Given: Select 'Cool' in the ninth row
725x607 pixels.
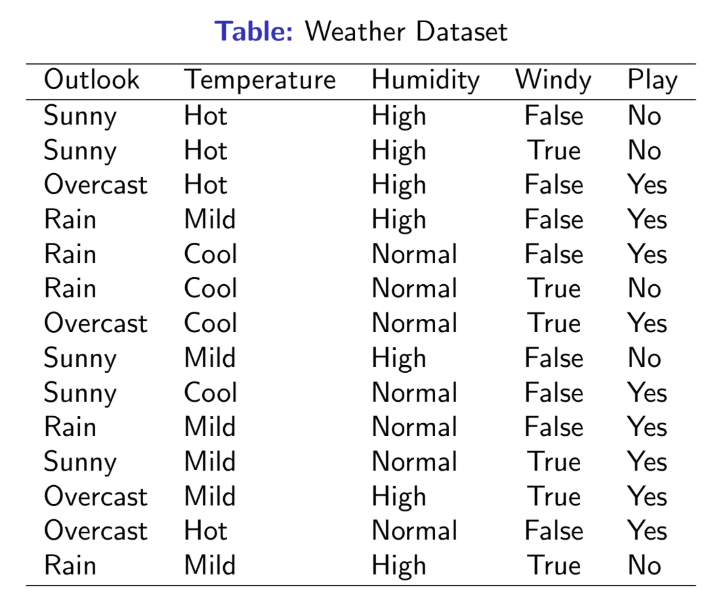Looking at the screenshot, I should tap(210, 393).
